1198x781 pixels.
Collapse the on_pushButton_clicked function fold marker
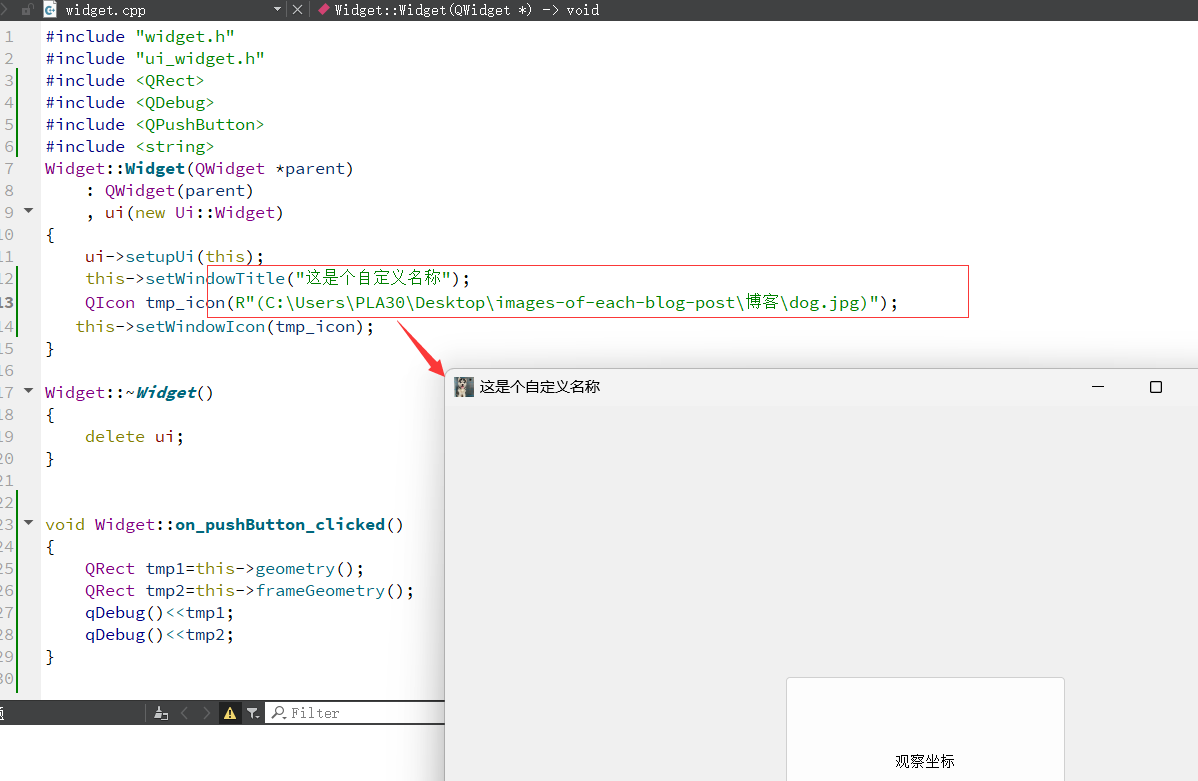coord(28,523)
